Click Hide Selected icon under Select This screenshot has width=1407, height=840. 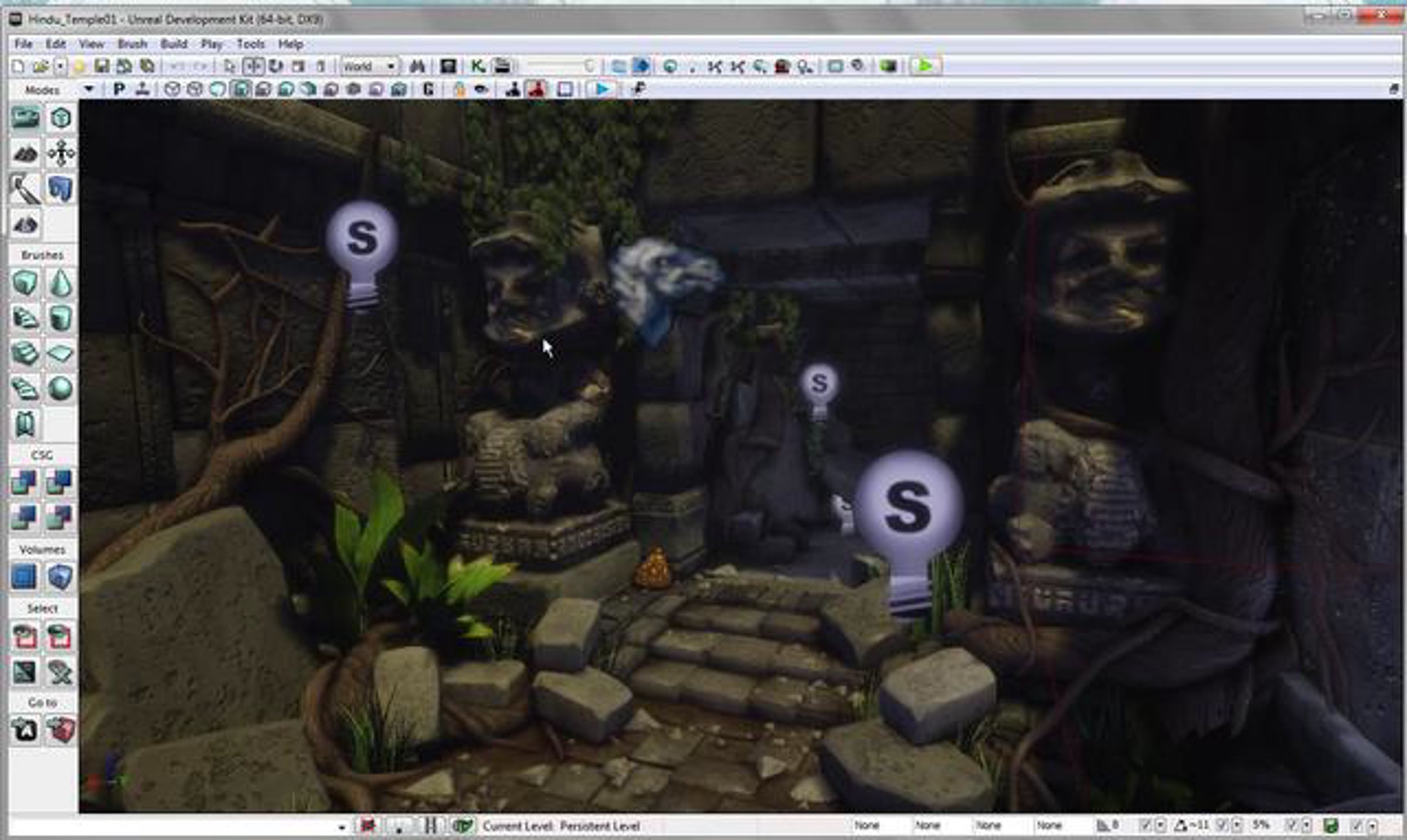[60, 636]
